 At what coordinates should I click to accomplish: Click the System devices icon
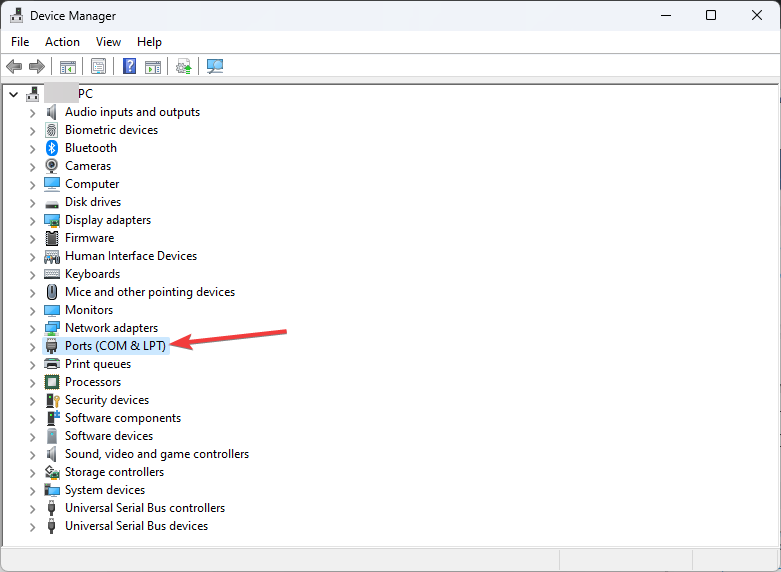click(x=52, y=490)
